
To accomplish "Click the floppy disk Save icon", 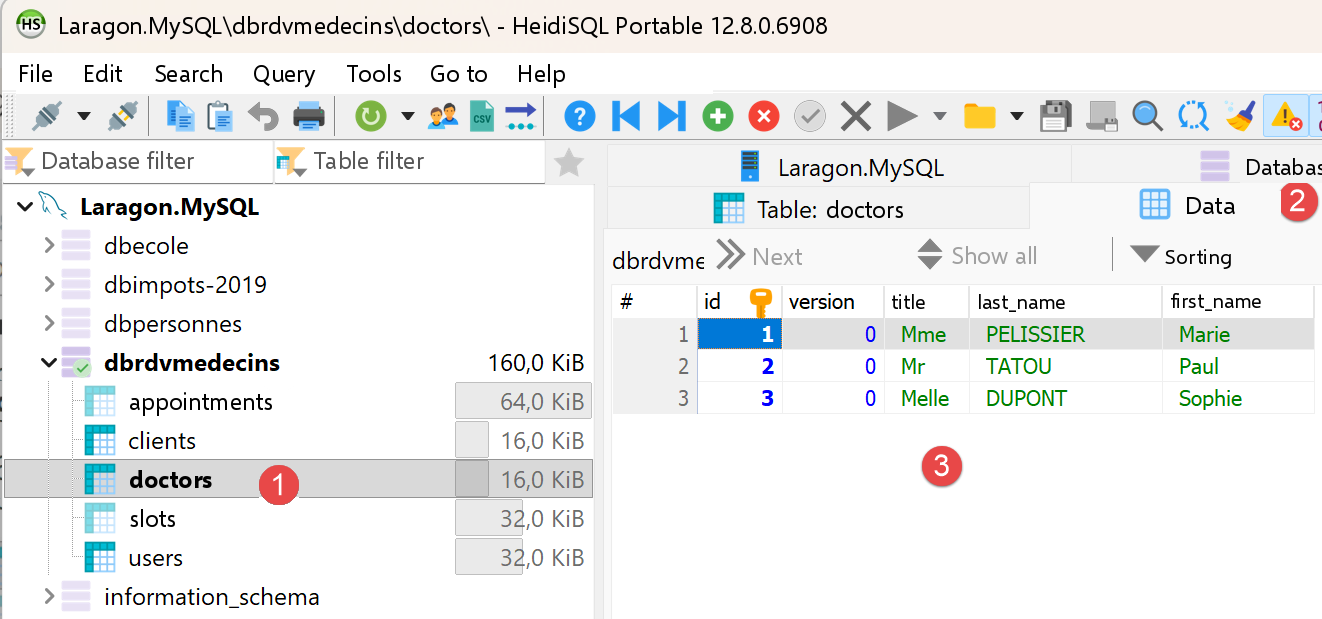I will tap(1056, 116).
